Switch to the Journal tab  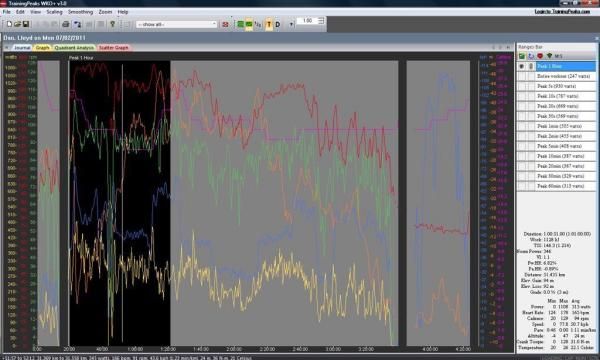click(22, 47)
